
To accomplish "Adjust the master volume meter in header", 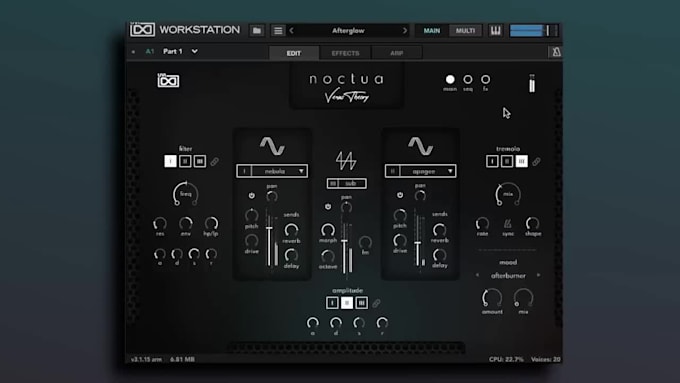I will [x=533, y=30].
